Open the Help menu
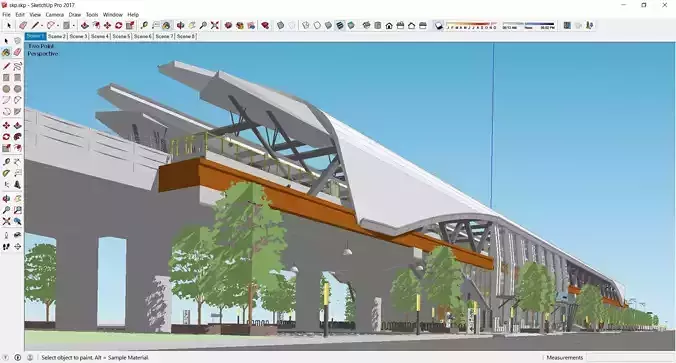Screen dimensions: 676x363 click(133, 15)
